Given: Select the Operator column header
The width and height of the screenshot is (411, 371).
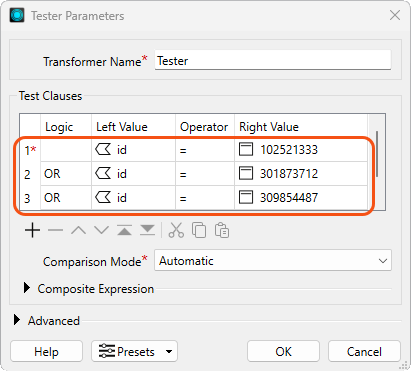Looking at the screenshot, I should point(205,127).
